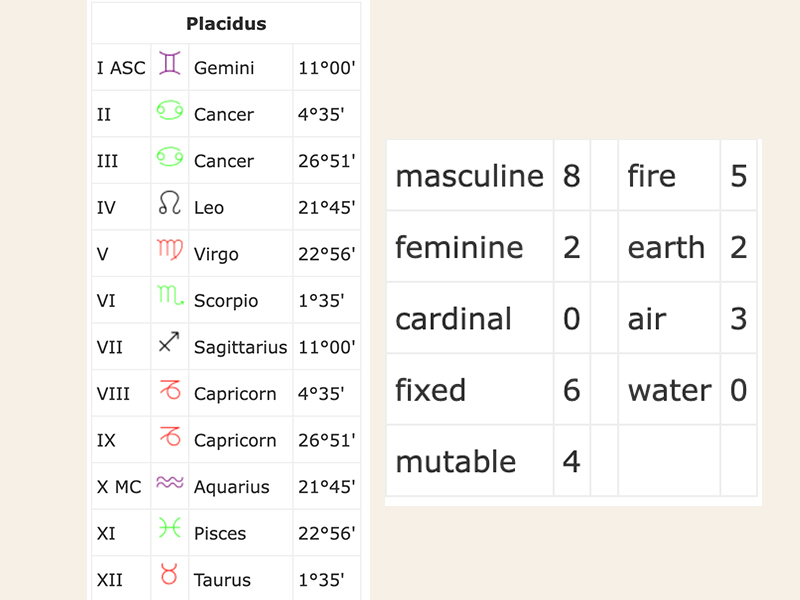The width and height of the screenshot is (800, 600).
Task: Click the X MC house label
Action: coord(119,487)
